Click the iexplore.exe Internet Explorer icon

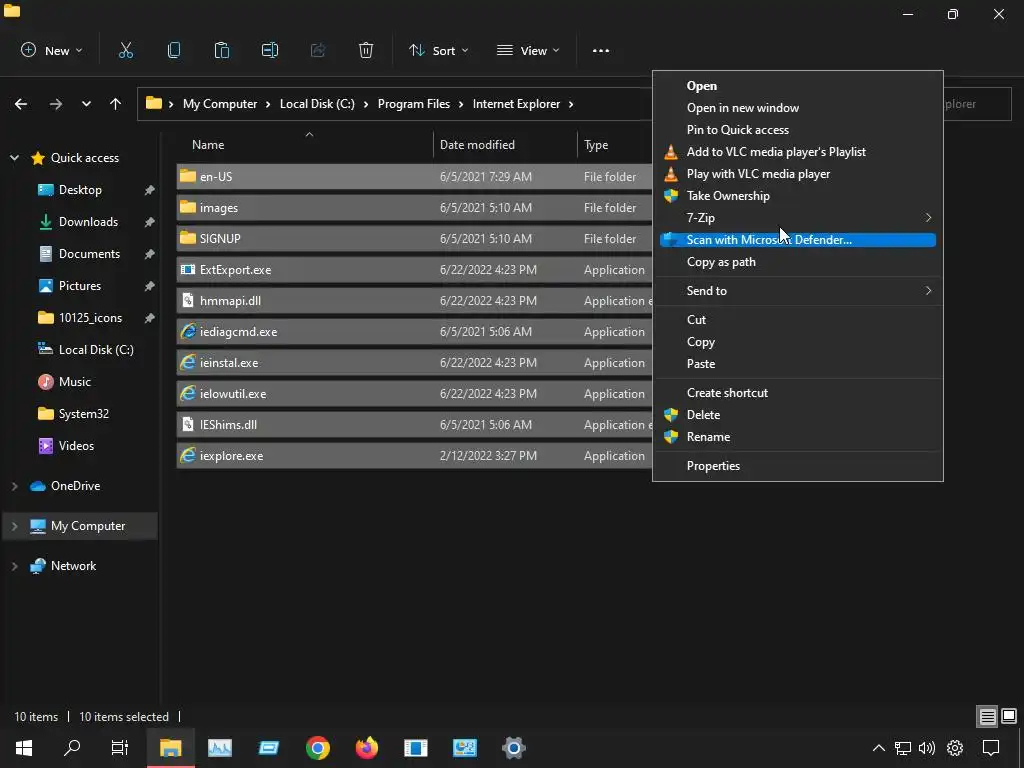pos(188,455)
